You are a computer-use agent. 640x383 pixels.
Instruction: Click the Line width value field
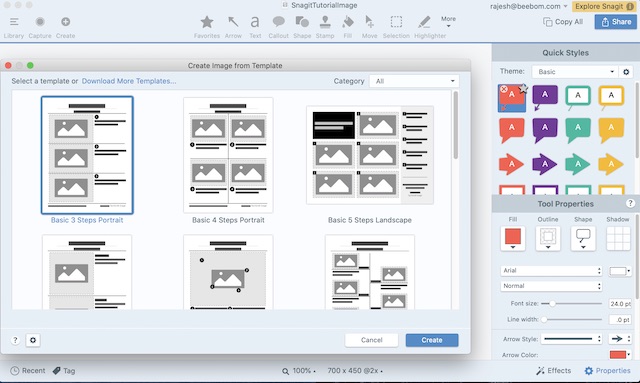(x=620, y=320)
